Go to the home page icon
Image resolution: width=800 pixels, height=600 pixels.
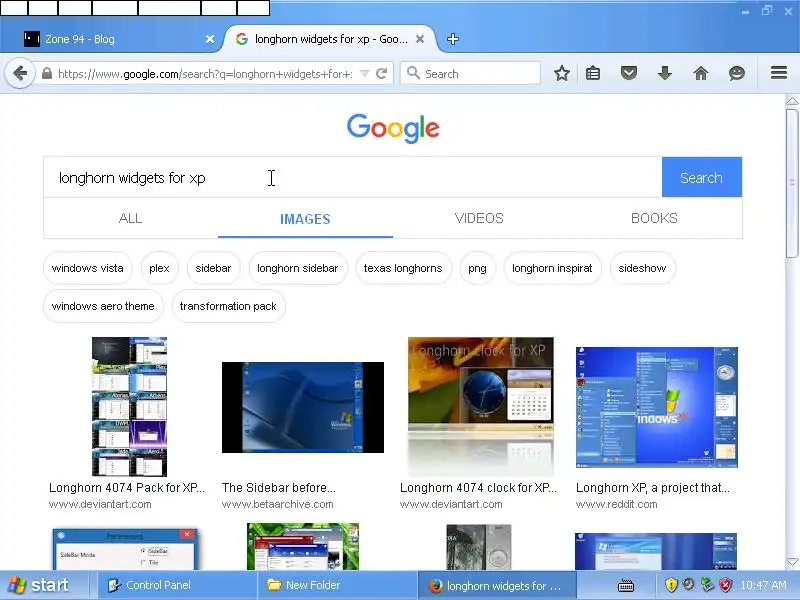click(701, 73)
